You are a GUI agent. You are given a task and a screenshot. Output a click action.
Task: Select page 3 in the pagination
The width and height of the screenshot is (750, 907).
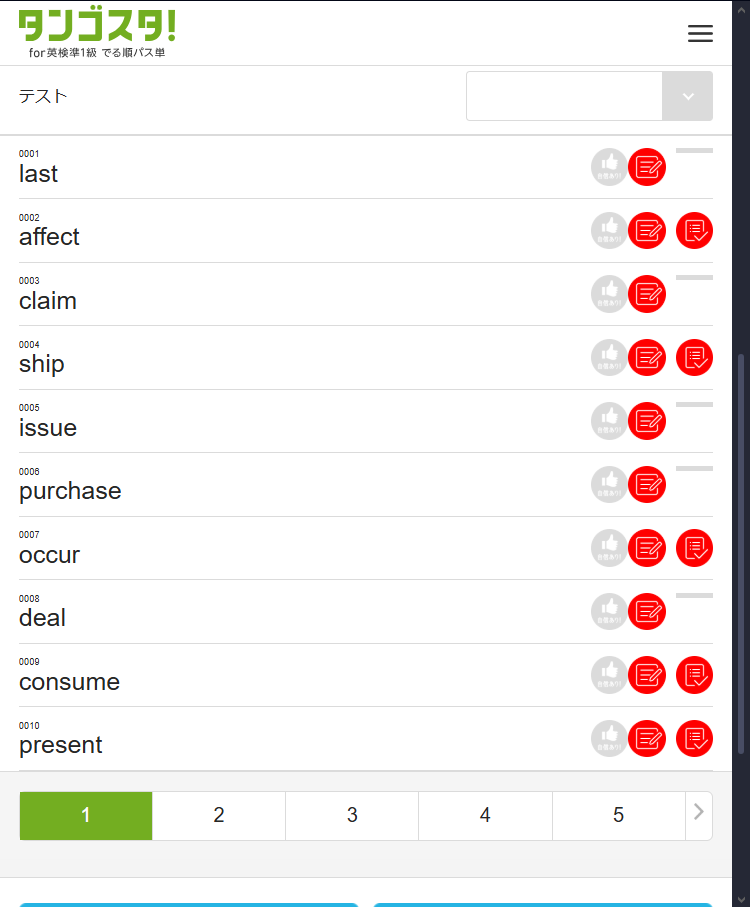(x=352, y=816)
